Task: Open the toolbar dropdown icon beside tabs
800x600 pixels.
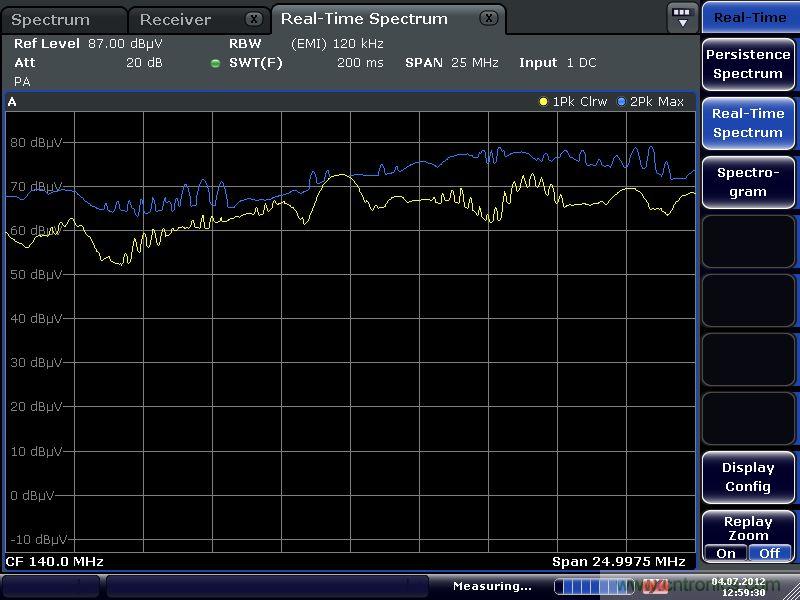Action: point(682,17)
